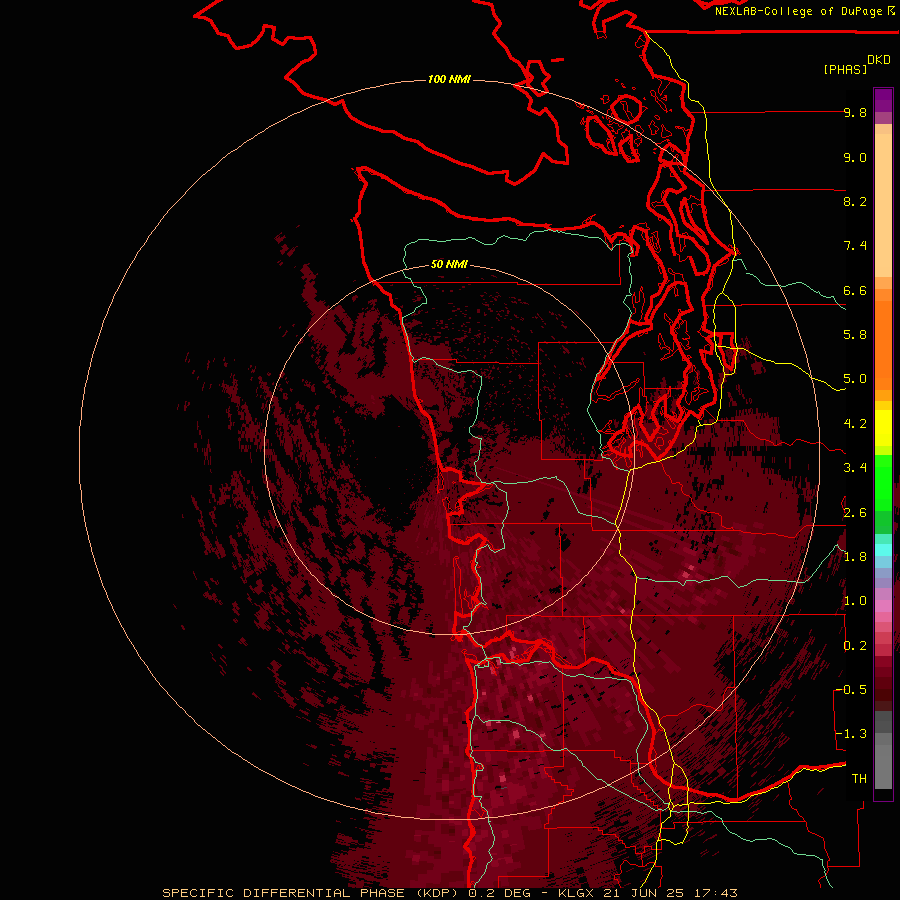Viewport: 900px width, 900px height.
Task: Click the NEXLAB-College of DuPage label
Action: 798,11
